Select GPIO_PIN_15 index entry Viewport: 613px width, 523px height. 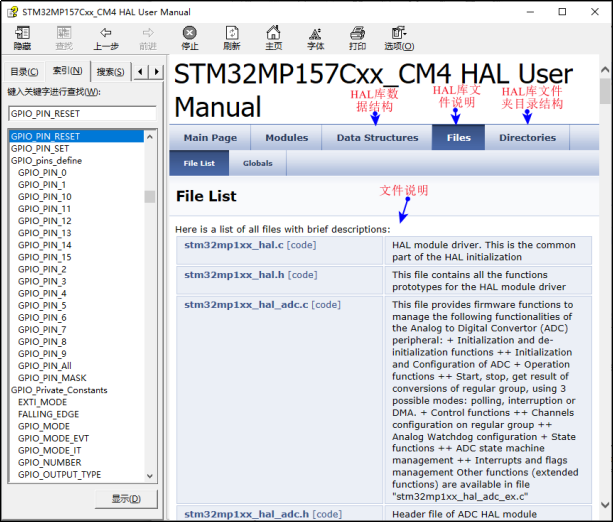pos(45,258)
